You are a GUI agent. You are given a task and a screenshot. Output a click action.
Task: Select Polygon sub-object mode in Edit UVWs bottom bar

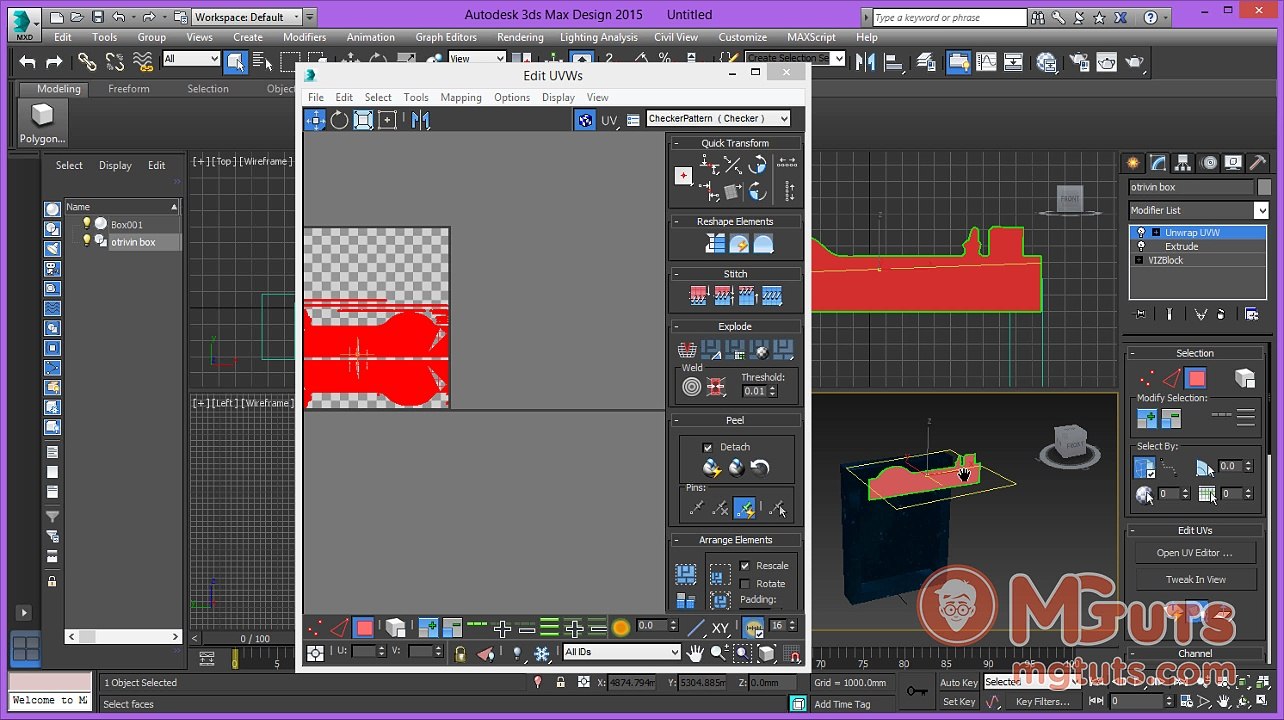click(x=363, y=628)
